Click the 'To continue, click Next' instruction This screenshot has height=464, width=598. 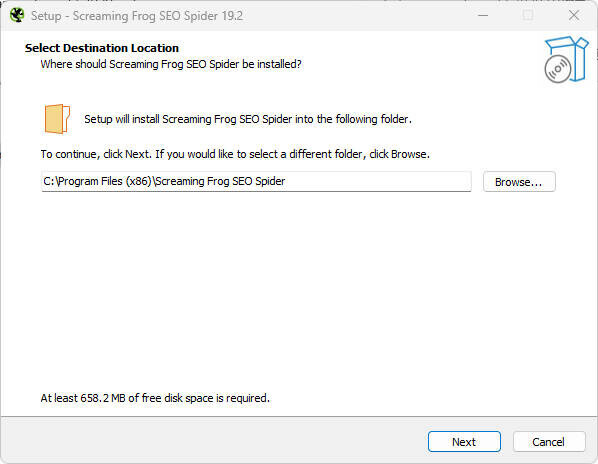point(235,154)
